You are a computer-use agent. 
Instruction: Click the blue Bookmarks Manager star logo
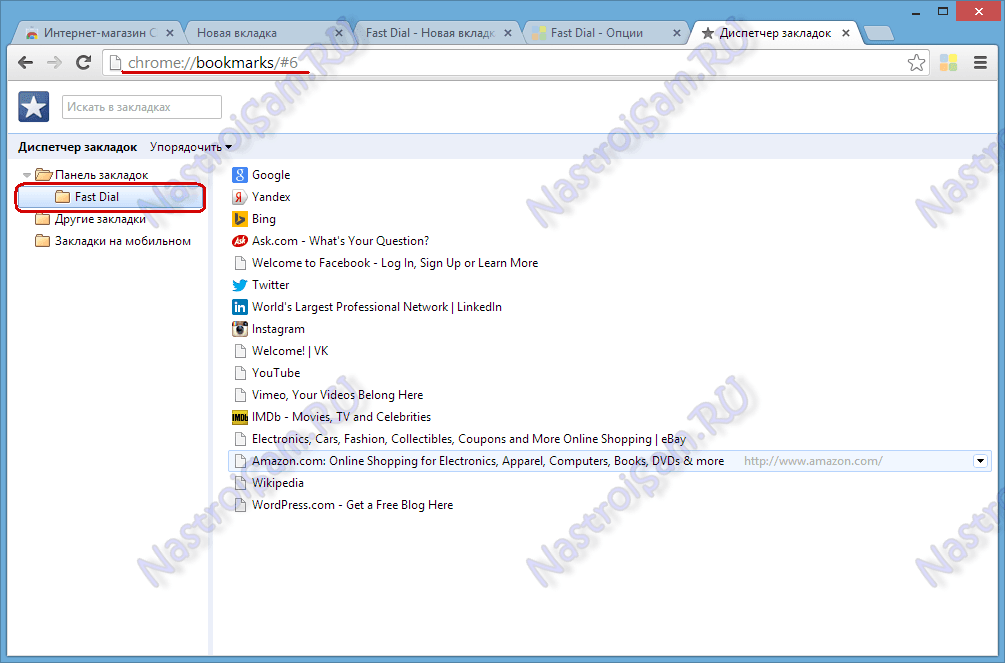pos(33,106)
